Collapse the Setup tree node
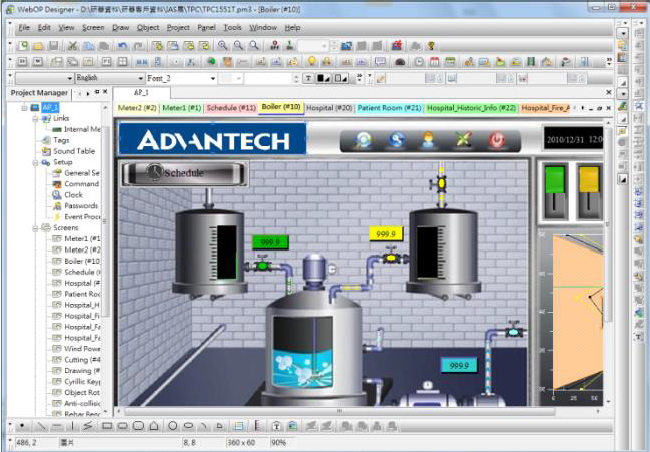 coord(35,163)
